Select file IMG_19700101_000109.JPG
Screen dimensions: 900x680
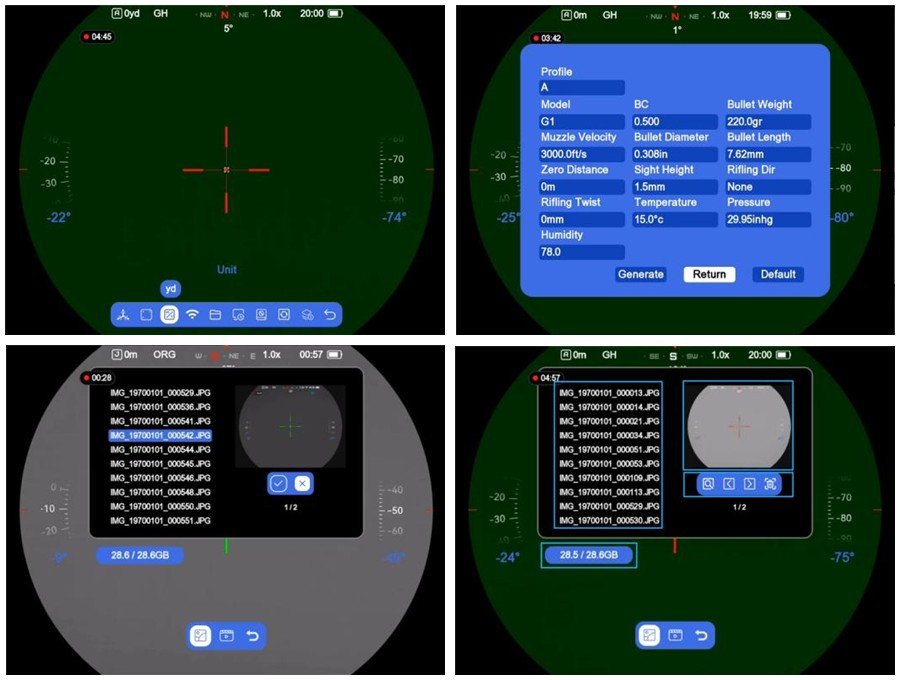coord(609,478)
